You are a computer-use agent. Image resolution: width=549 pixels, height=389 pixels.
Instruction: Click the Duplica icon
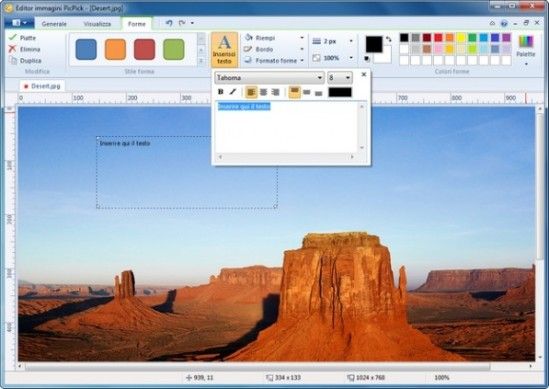pos(13,60)
